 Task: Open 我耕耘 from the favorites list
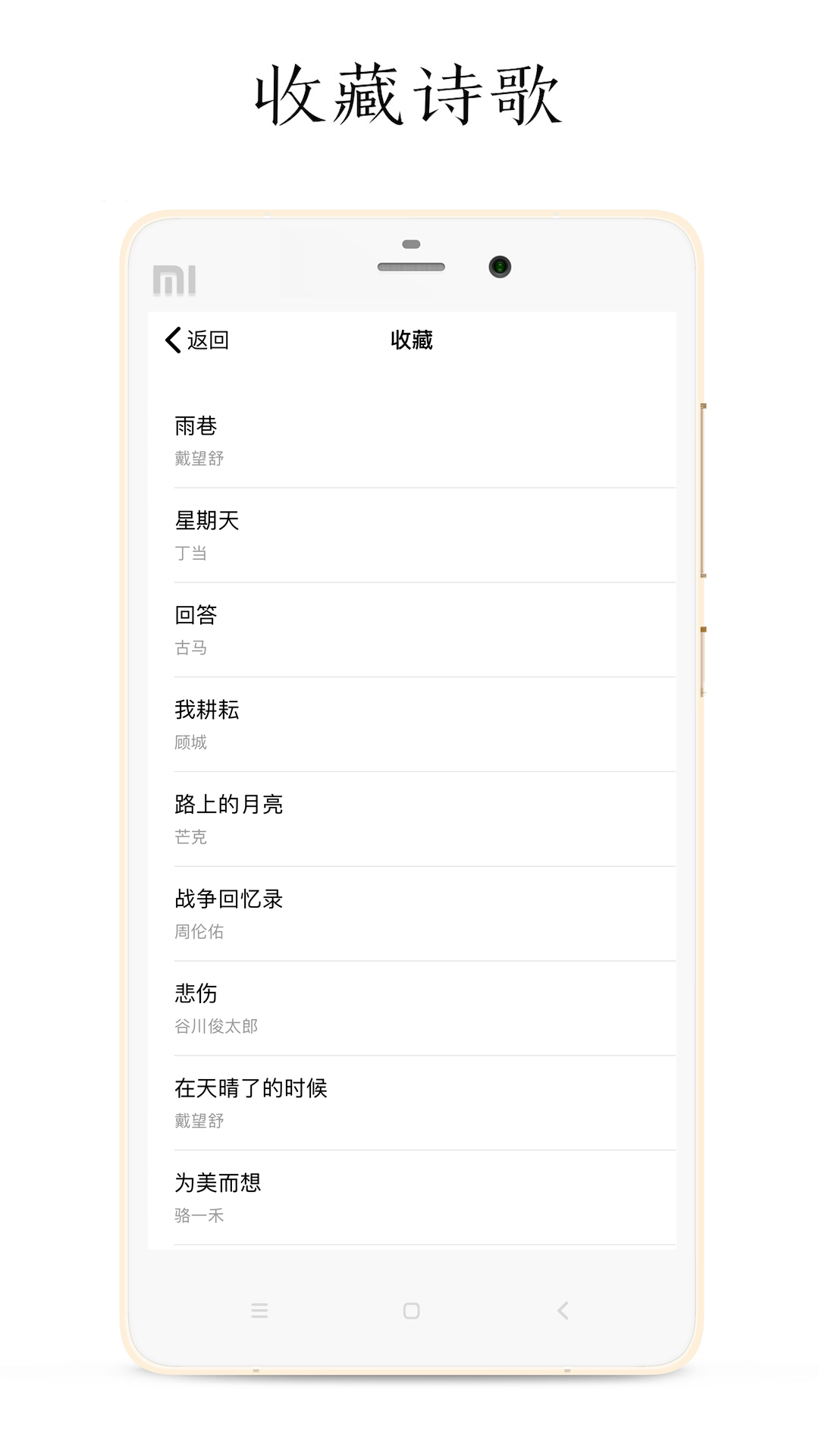tap(205, 711)
